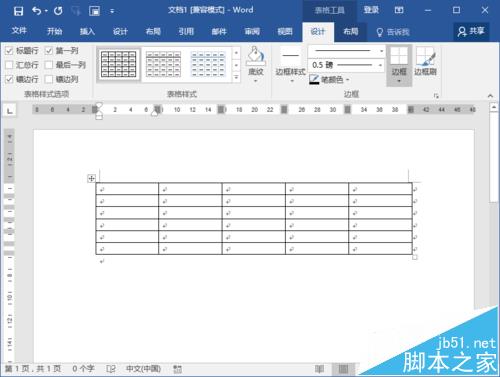
Task: Switch to the 插入 ribbon tab
Action: (x=87, y=32)
